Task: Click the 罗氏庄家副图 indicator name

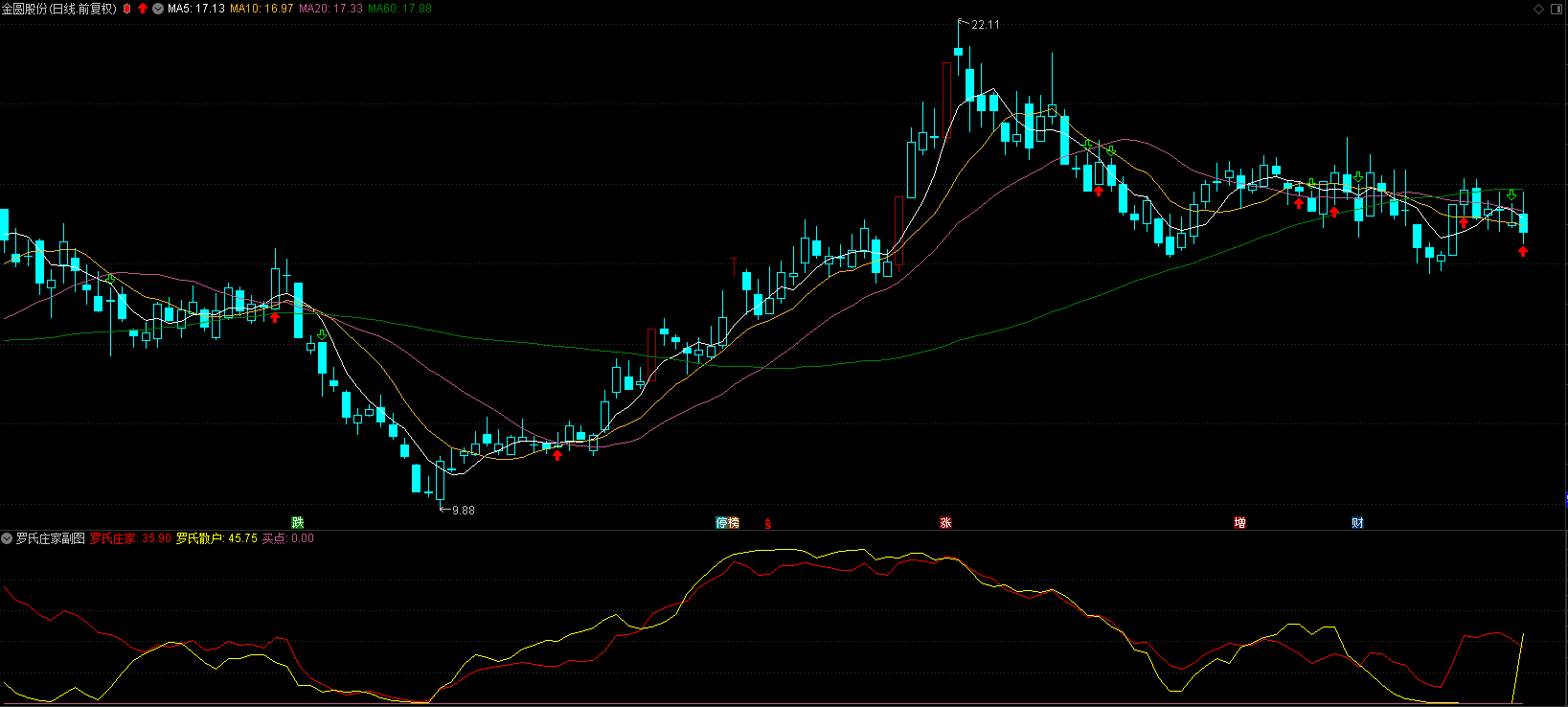Action: (51, 538)
